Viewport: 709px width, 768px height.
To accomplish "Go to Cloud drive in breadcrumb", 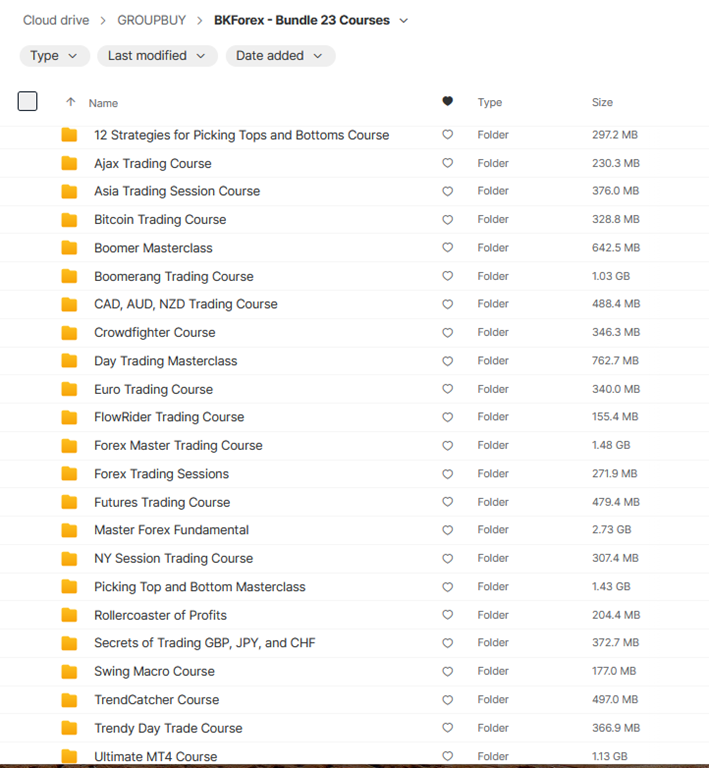I will pyautogui.click(x=56, y=20).
